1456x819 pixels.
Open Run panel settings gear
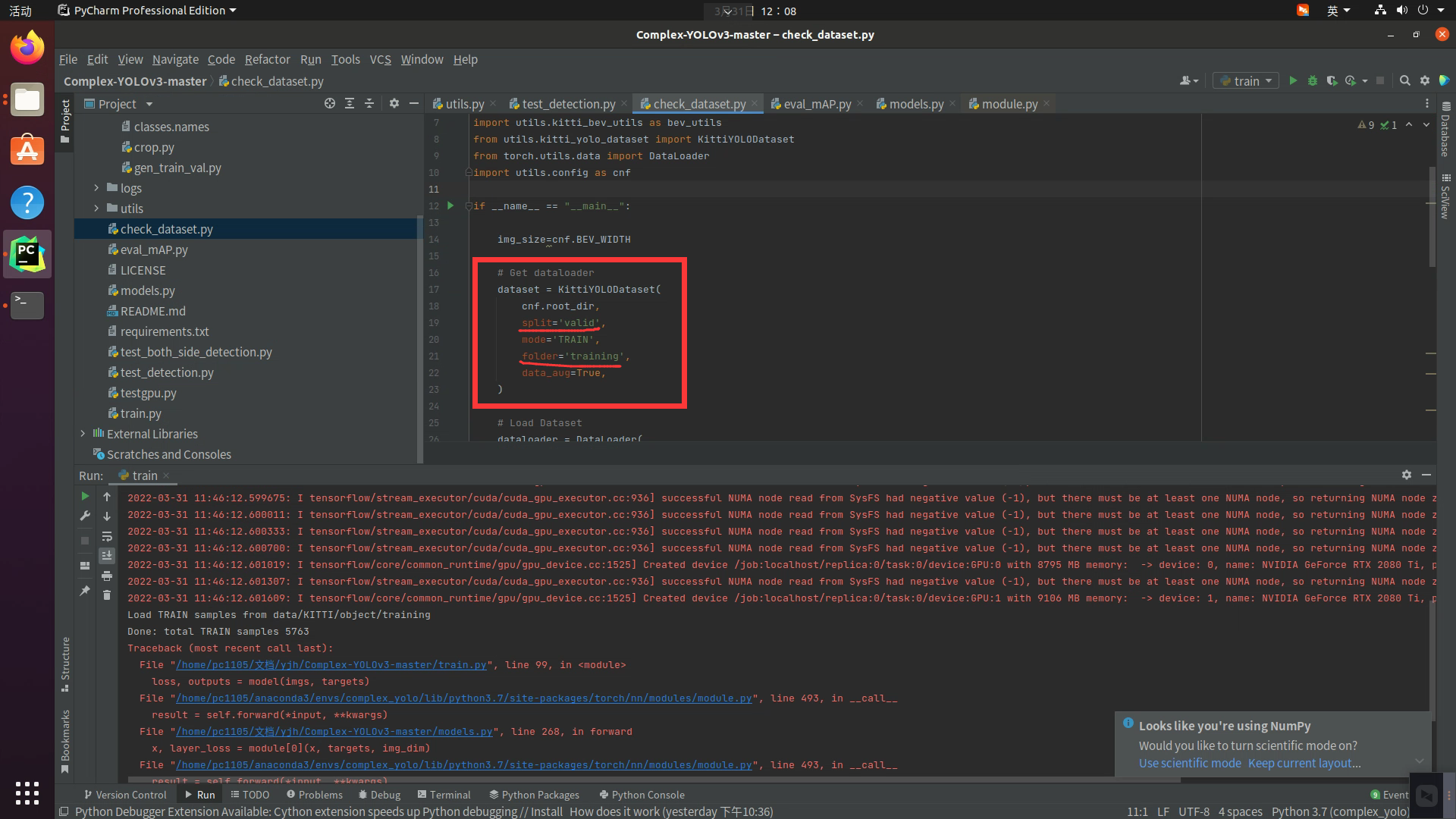1407,475
